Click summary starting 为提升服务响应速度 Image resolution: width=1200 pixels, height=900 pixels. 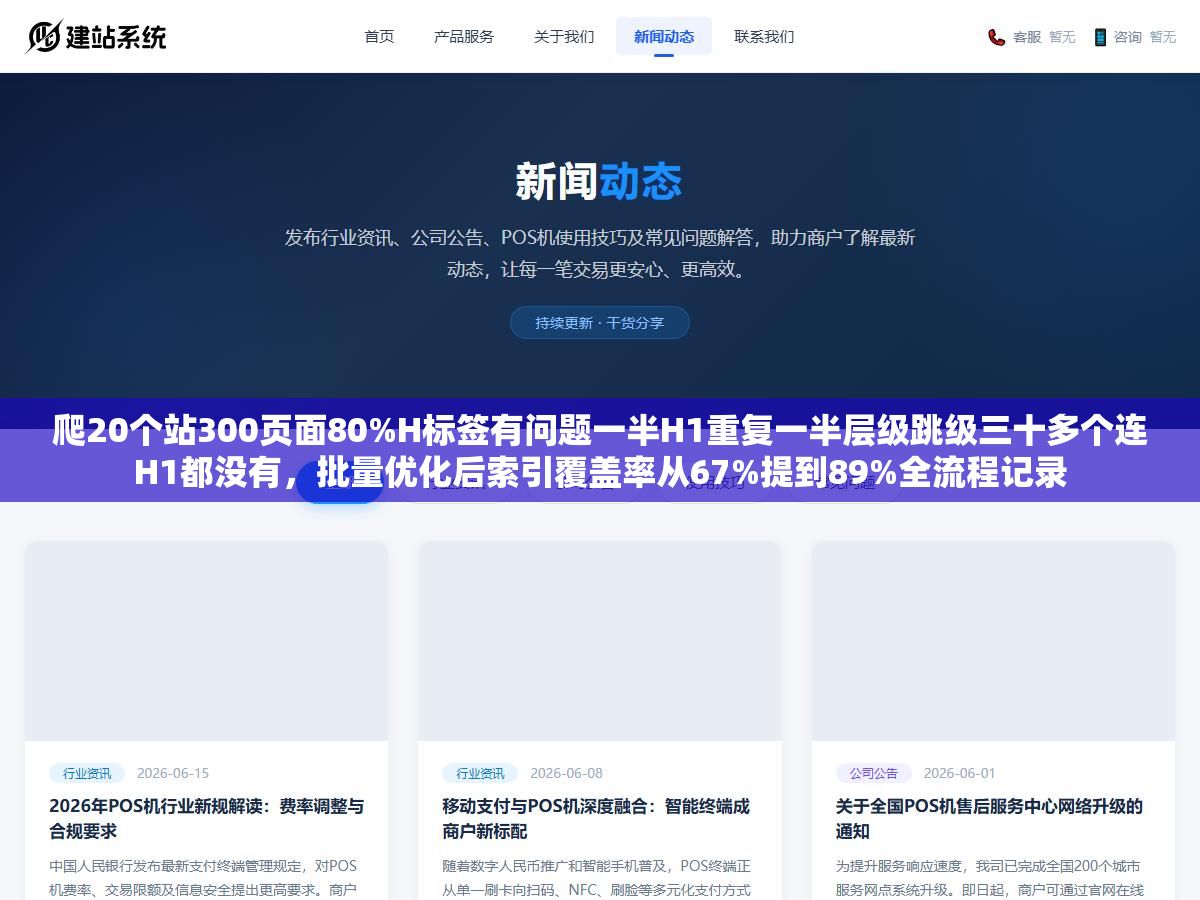(989, 877)
